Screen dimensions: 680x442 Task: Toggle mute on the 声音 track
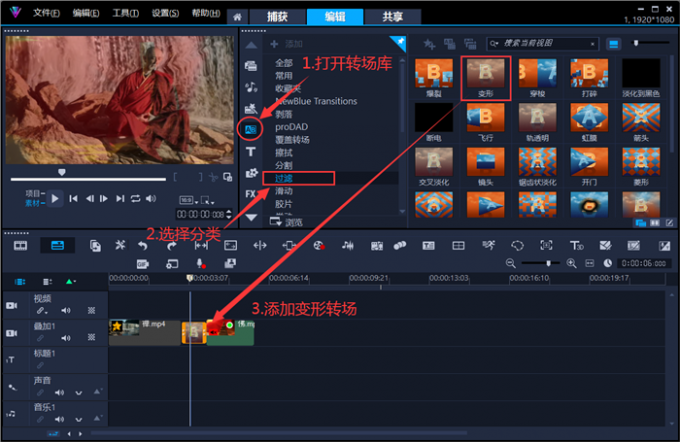click(x=58, y=392)
